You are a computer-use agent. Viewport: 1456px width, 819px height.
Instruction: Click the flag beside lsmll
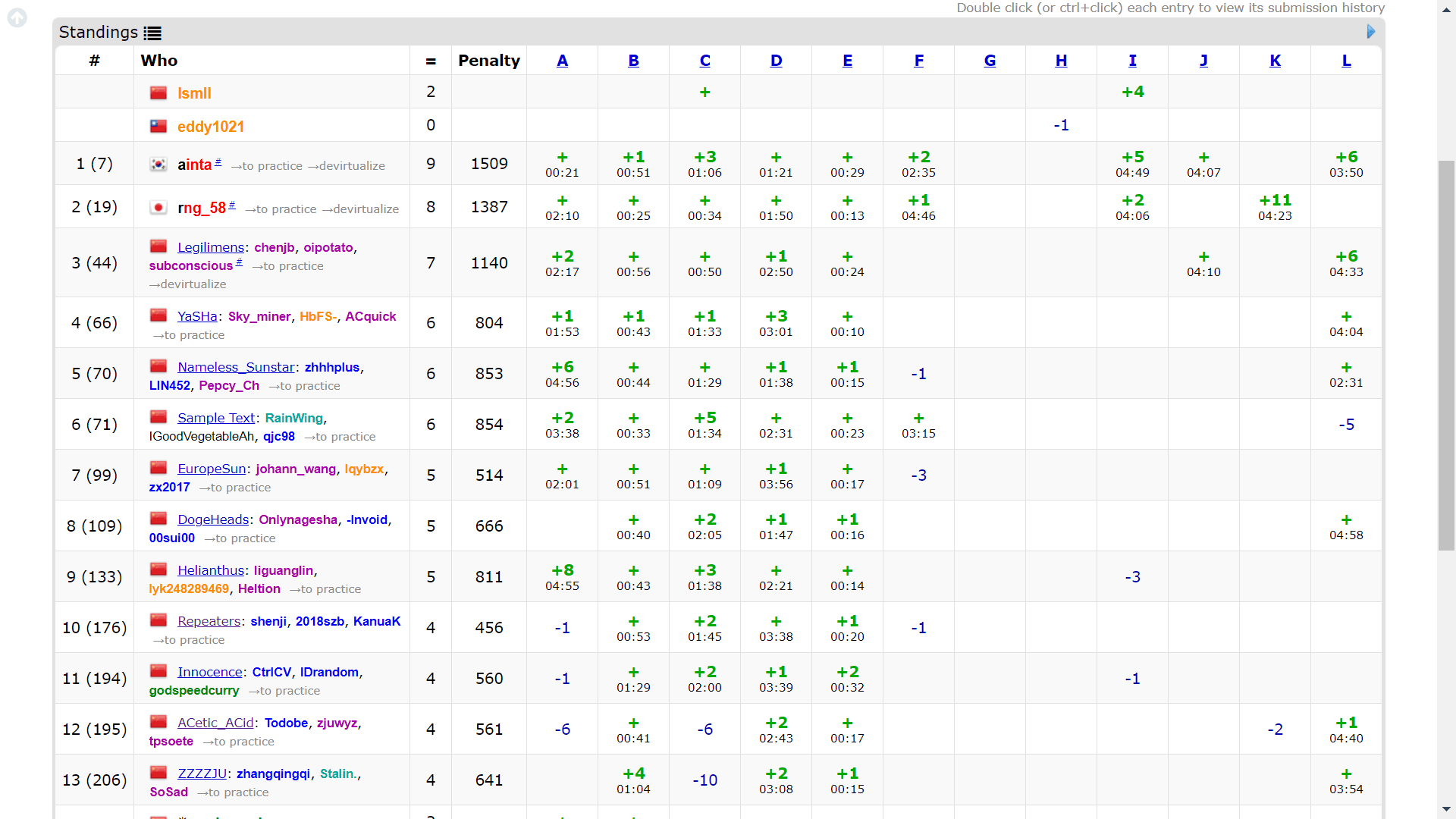pos(158,93)
